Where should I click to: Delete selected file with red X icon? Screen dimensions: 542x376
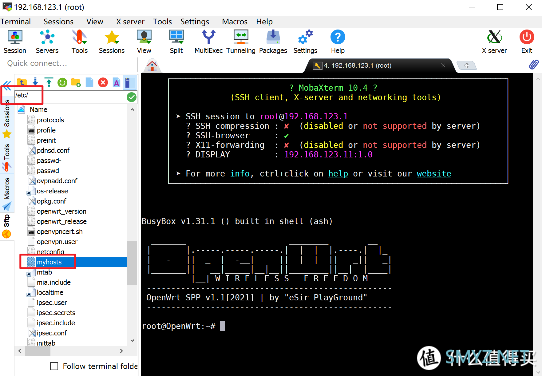(103, 82)
